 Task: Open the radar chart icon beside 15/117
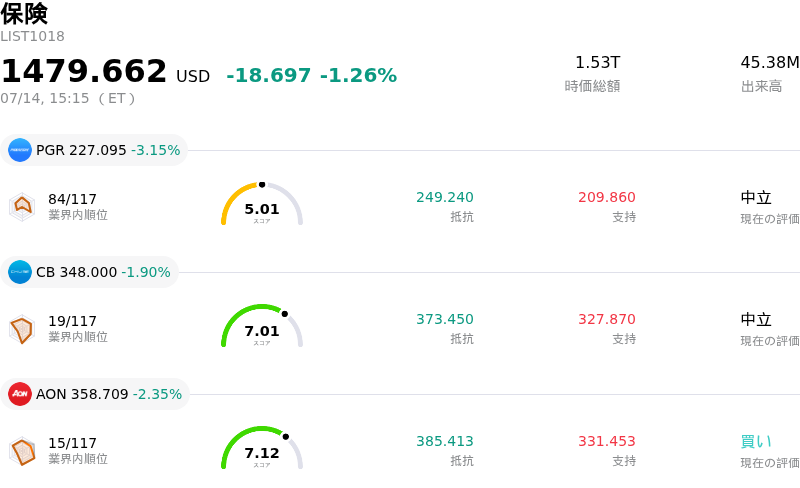22,451
